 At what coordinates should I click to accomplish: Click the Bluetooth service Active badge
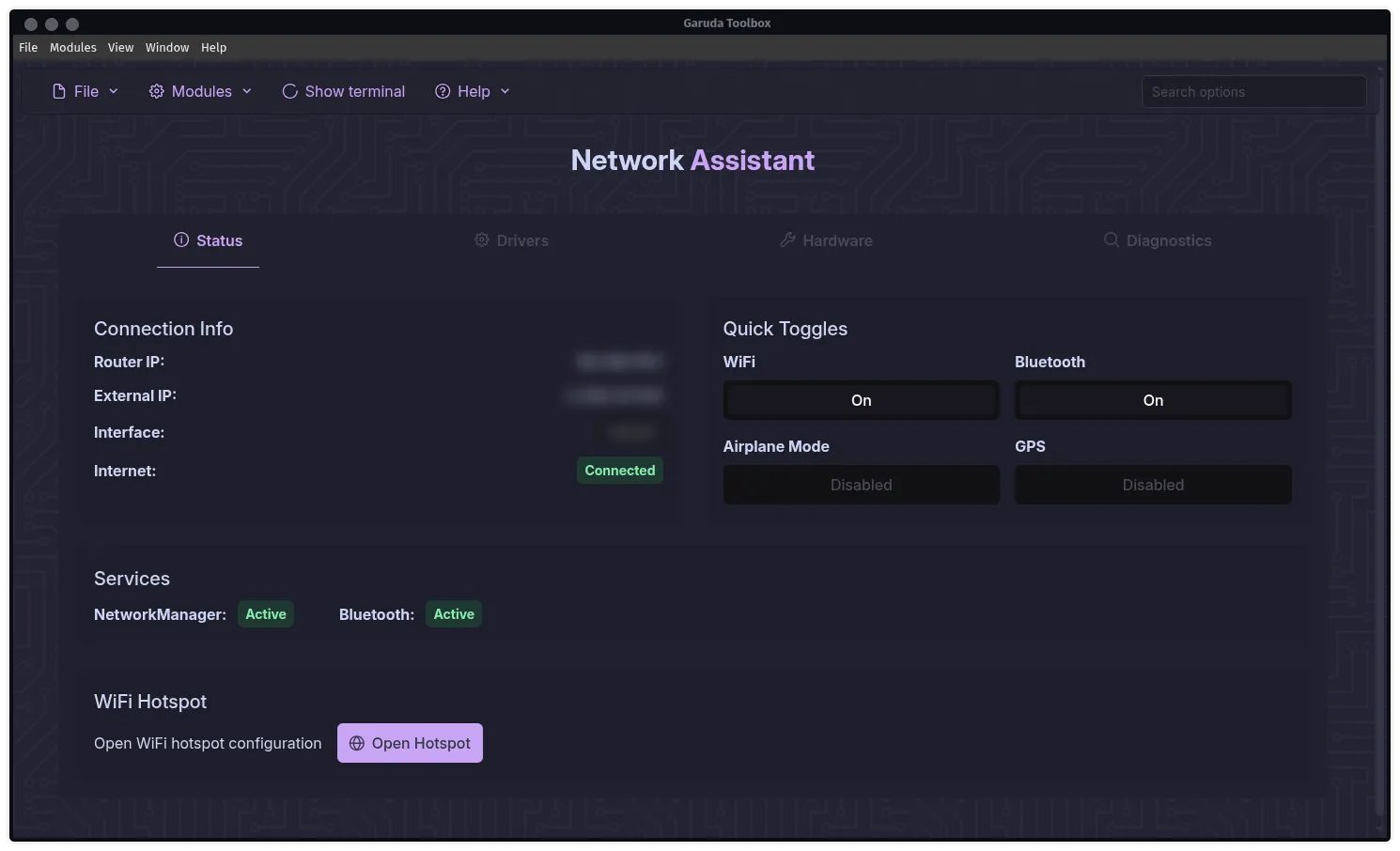click(454, 614)
